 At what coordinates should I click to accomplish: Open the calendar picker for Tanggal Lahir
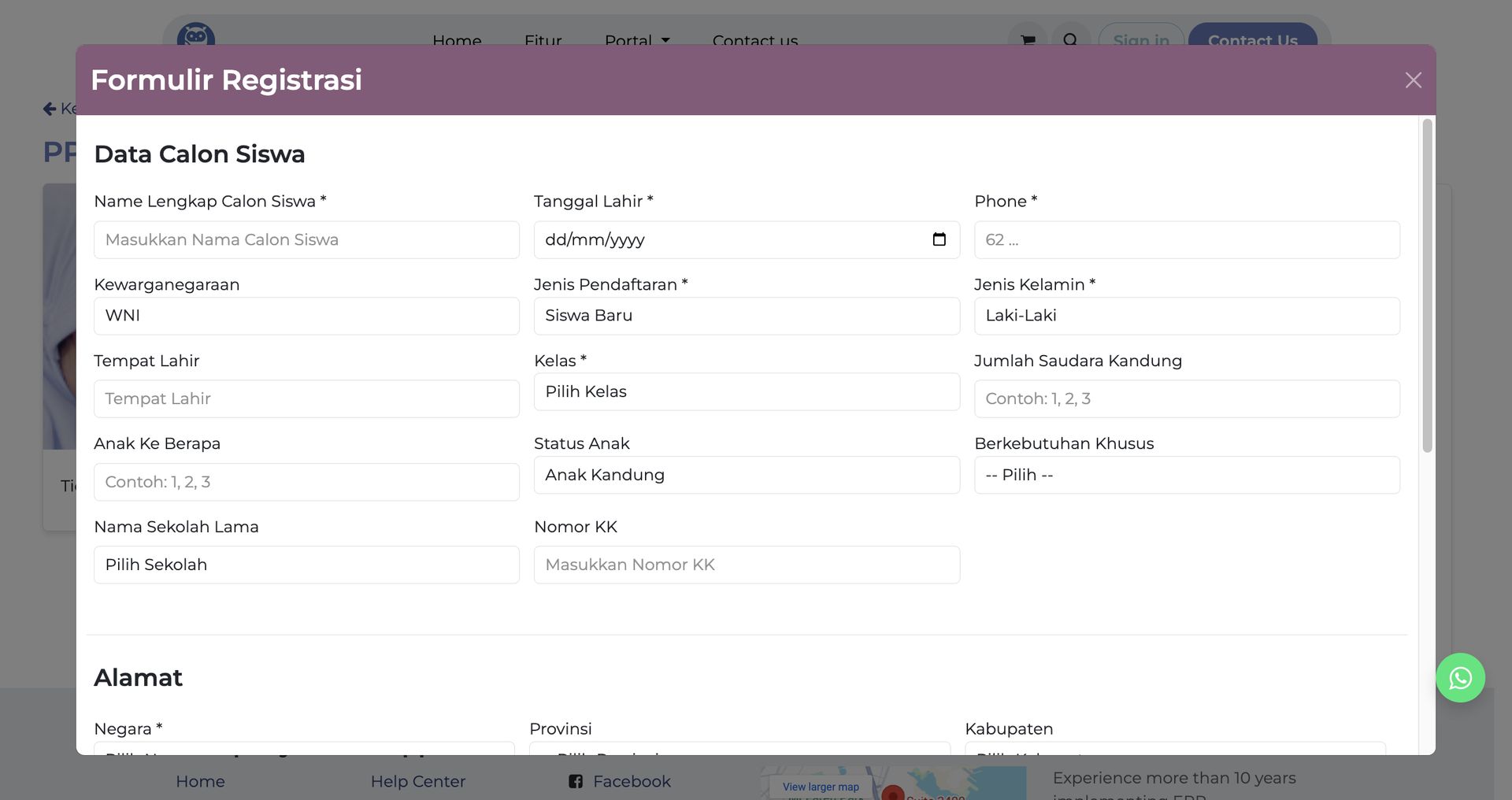[939, 239]
